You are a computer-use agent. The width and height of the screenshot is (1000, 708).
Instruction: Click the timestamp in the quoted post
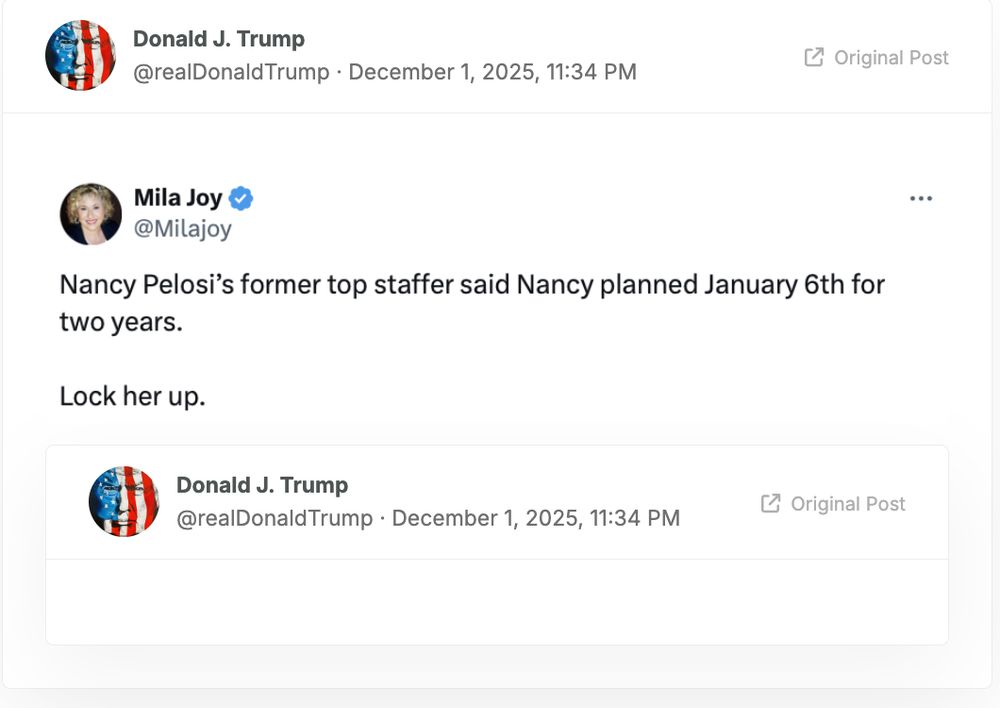pyautogui.click(x=536, y=518)
